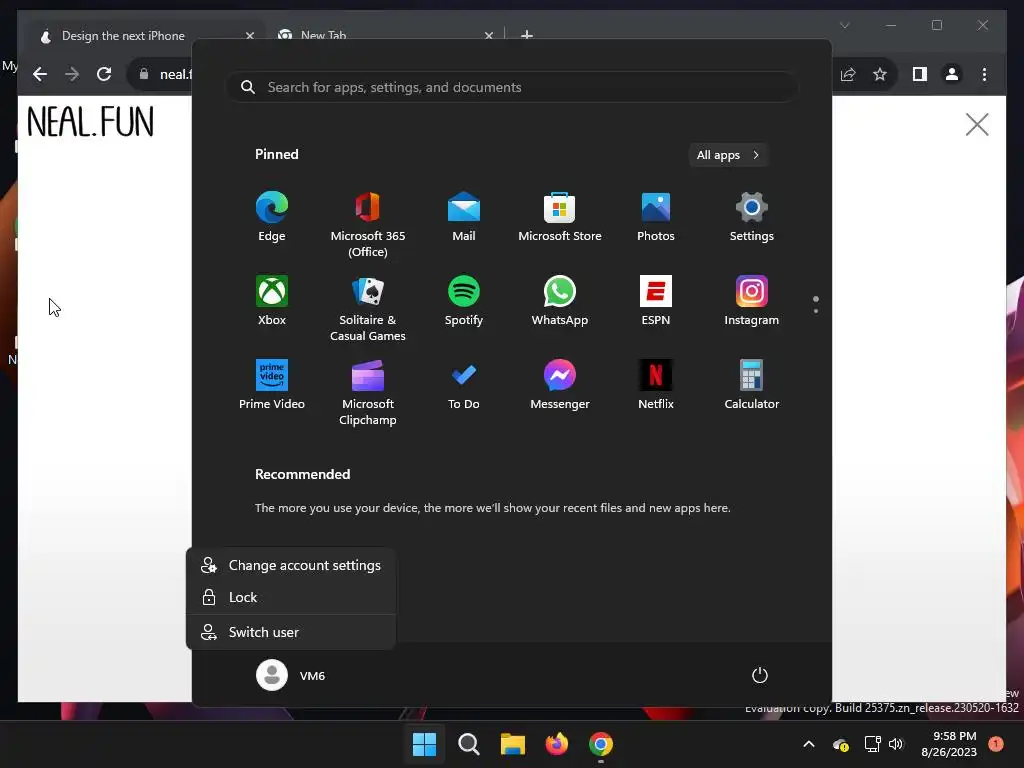Launch Messenger
The width and height of the screenshot is (1024, 768).
coord(560,385)
